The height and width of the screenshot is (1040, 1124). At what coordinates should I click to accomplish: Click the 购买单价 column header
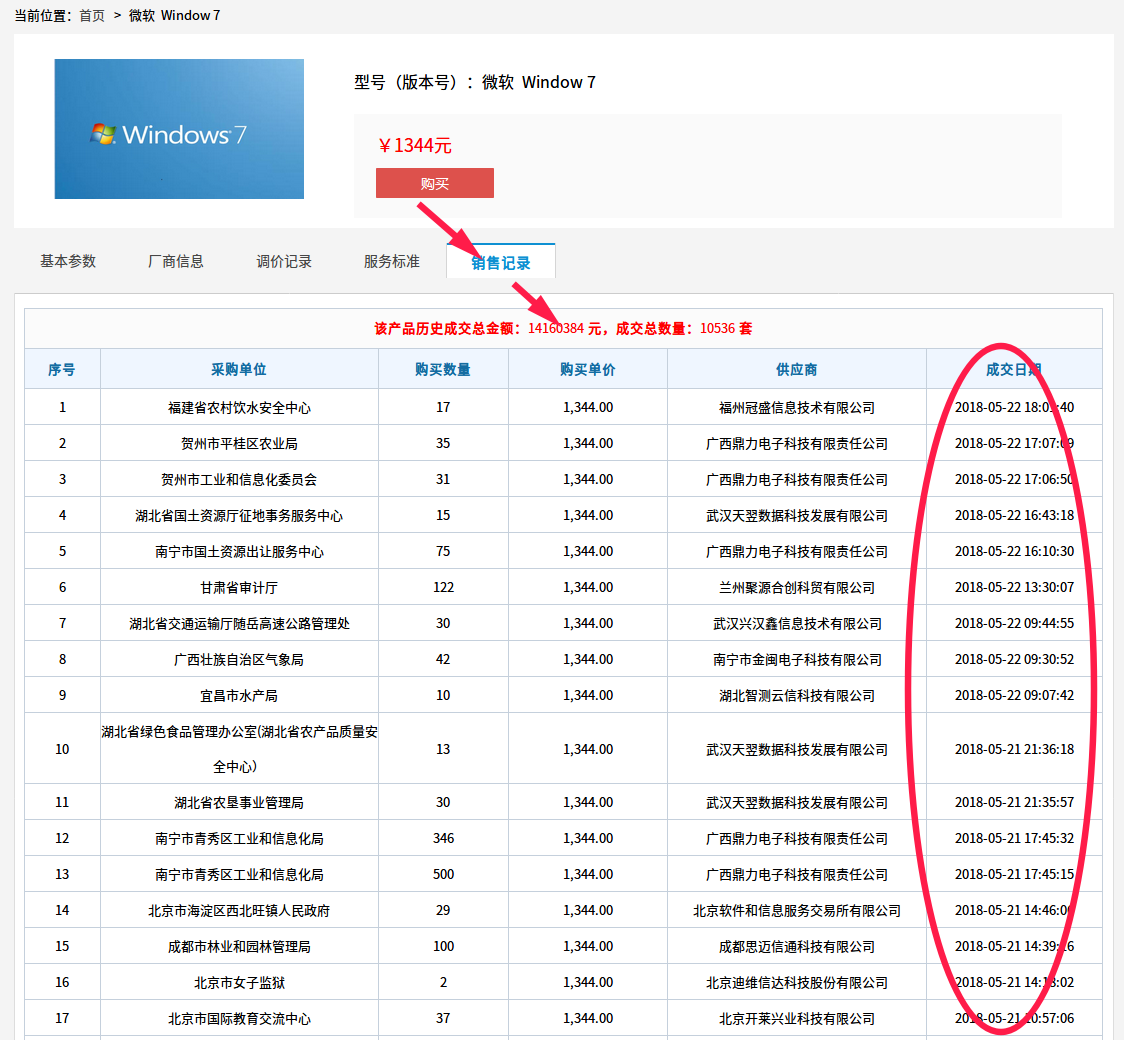coord(588,370)
